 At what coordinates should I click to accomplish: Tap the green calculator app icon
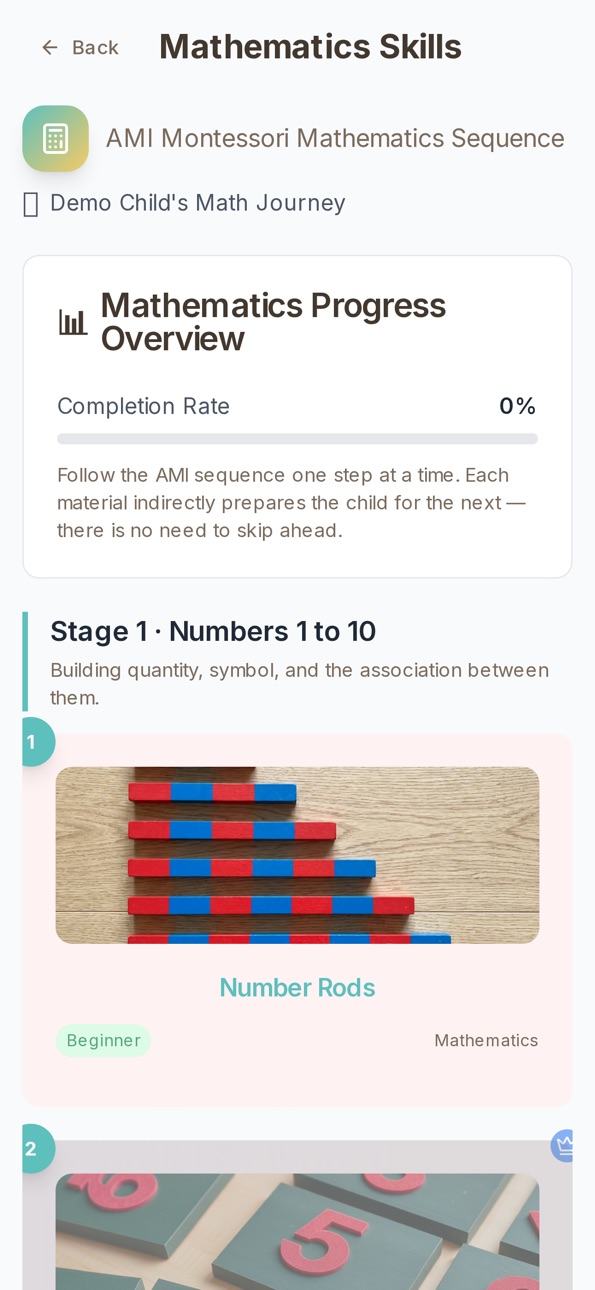coord(56,138)
